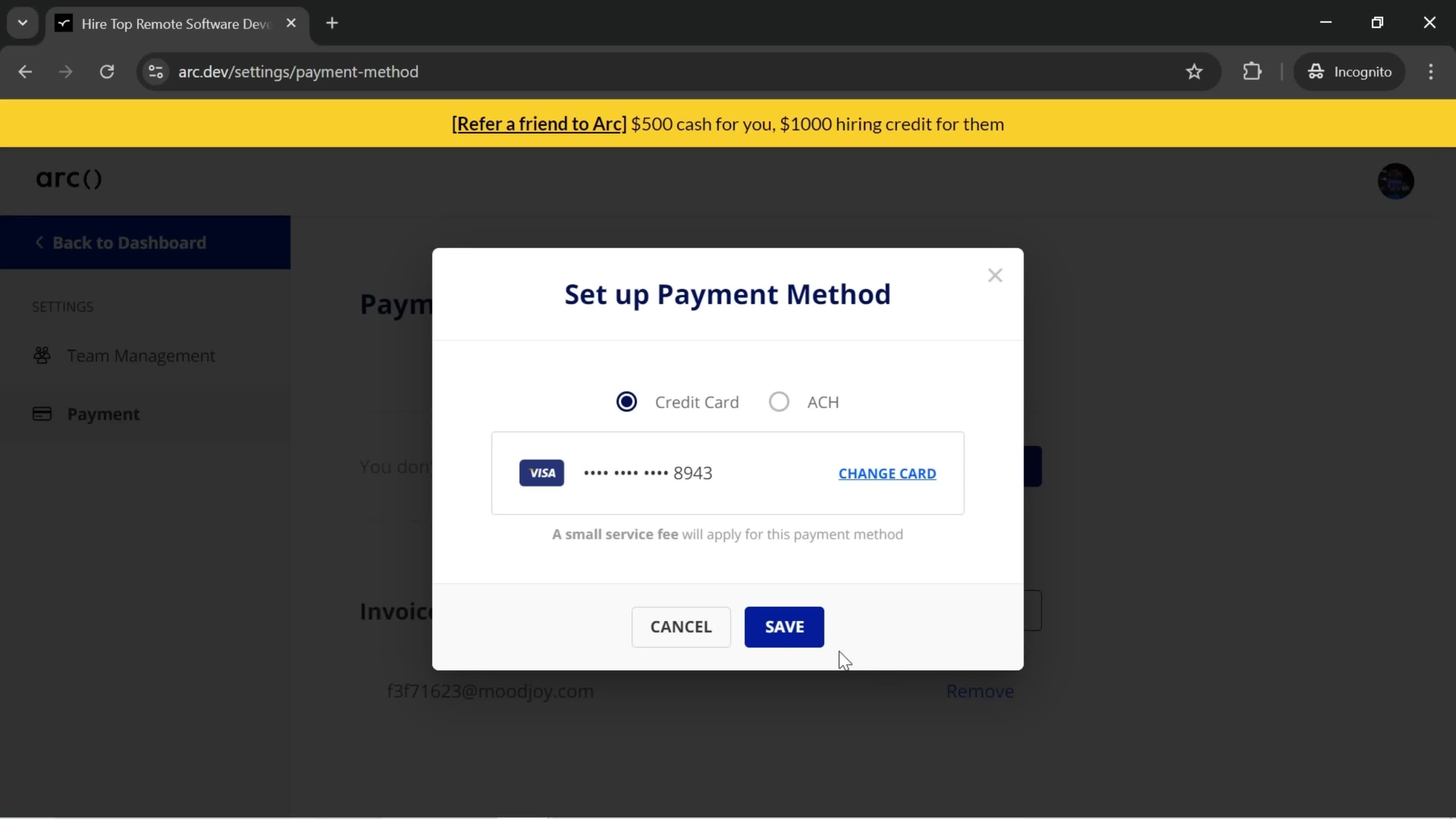1456x819 pixels.
Task: Click the extensions puzzle icon
Action: (x=1253, y=71)
